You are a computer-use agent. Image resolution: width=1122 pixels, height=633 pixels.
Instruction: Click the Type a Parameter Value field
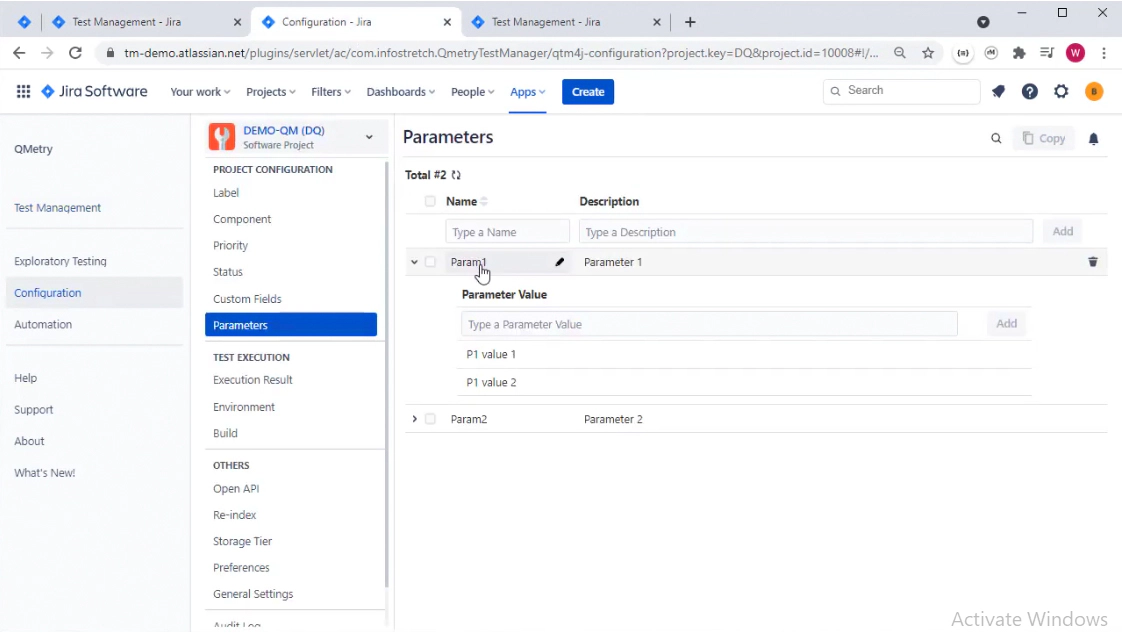click(x=709, y=323)
